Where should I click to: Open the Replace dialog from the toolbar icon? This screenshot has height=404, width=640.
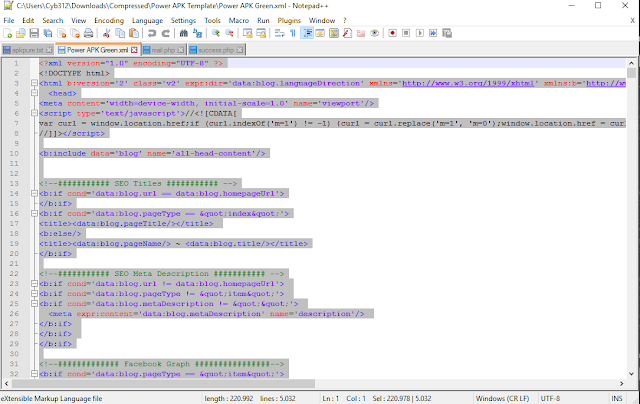click(x=198, y=33)
